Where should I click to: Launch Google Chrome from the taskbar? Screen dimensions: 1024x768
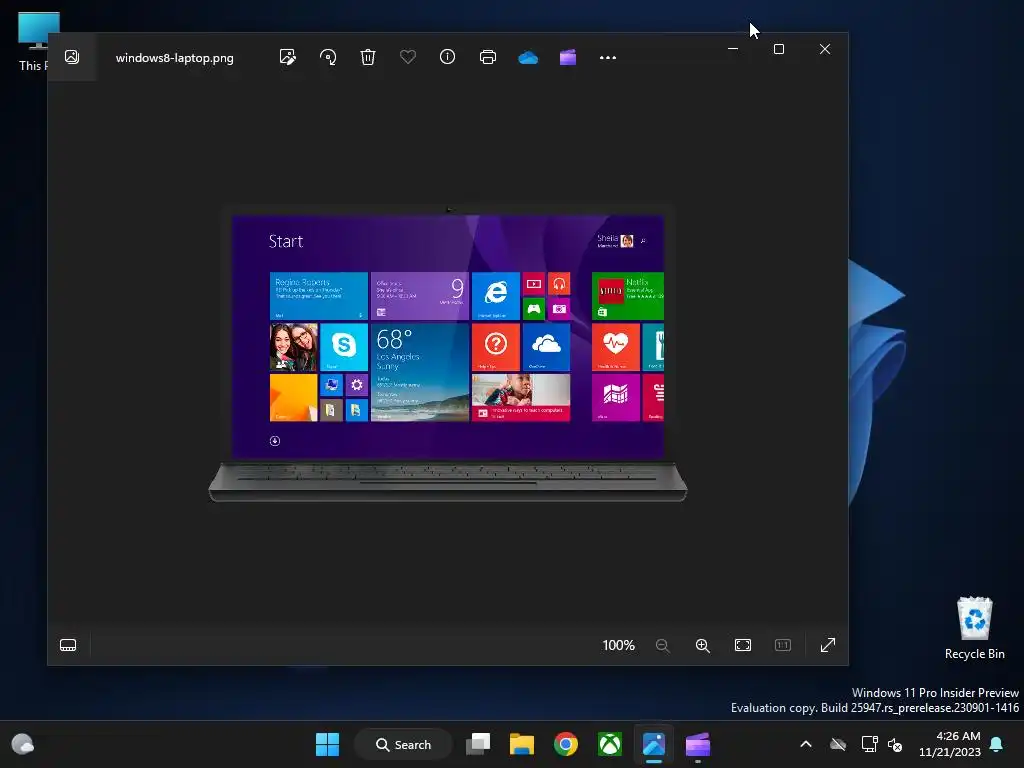tap(566, 744)
